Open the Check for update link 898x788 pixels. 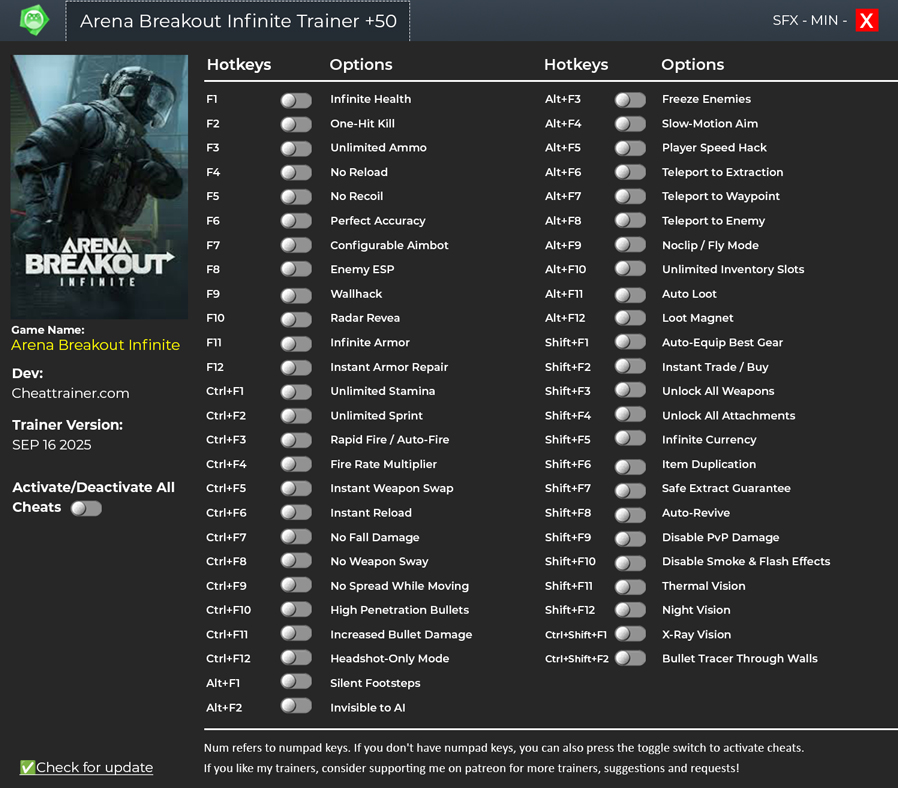[86, 767]
